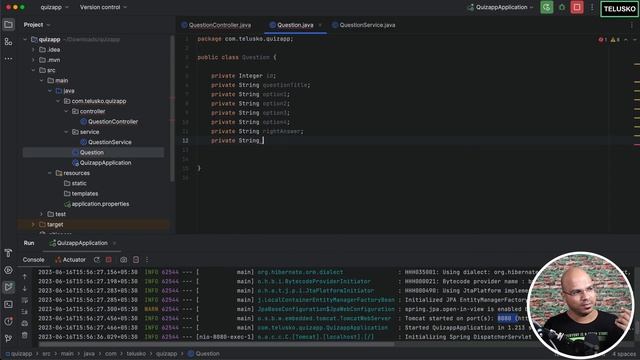Viewport: 640px width, 360px height.
Task: Collapse the src folder
Action: pos(33,70)
